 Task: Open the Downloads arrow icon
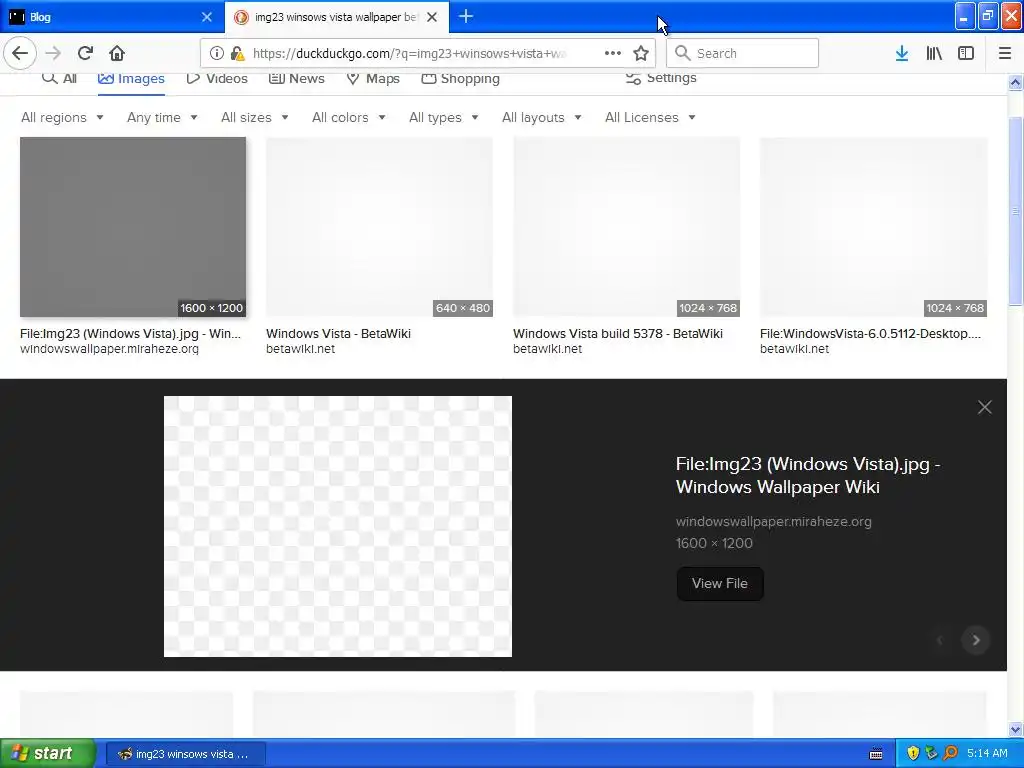[902, 54]
